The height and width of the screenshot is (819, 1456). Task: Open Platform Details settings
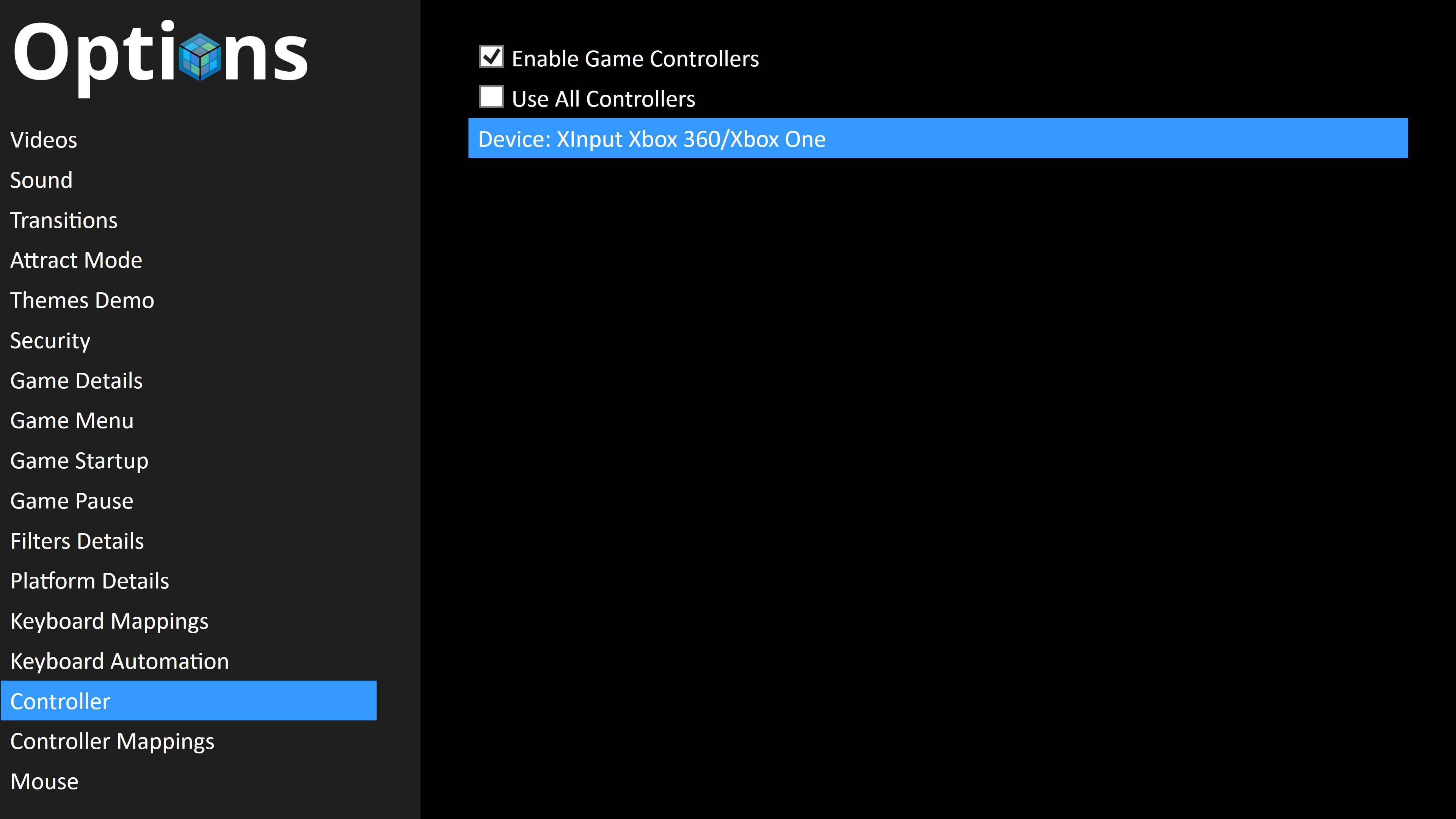(90, 582)
